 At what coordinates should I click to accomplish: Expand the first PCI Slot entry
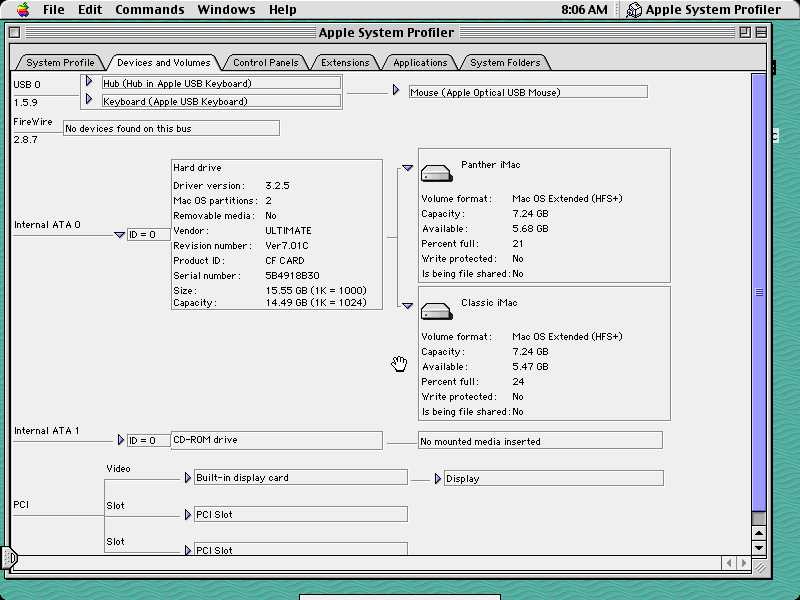tap(188, 515)
